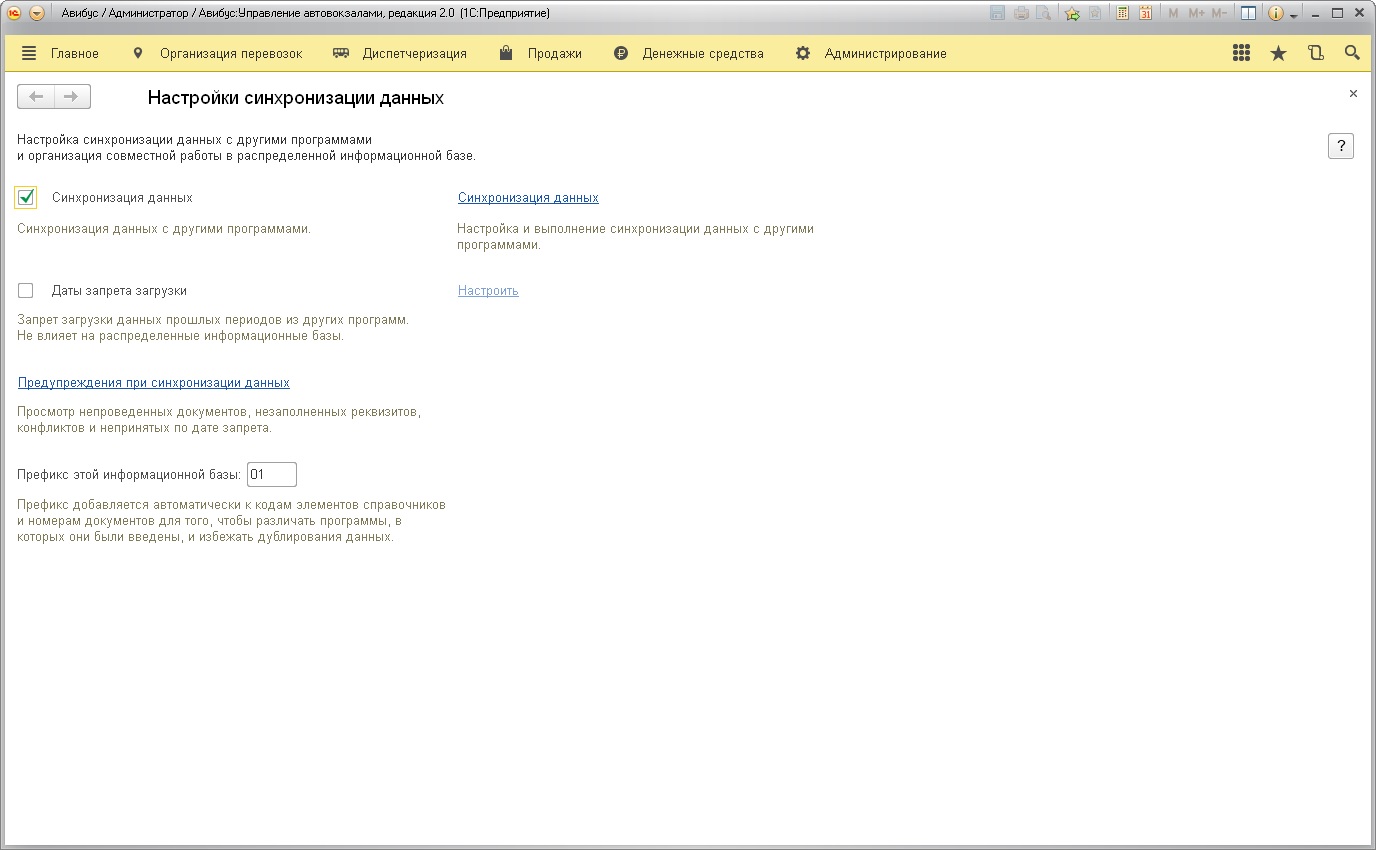Open the calendar icon in the title bar
The image size is (1376, 850).
(x=1145, y=14)
